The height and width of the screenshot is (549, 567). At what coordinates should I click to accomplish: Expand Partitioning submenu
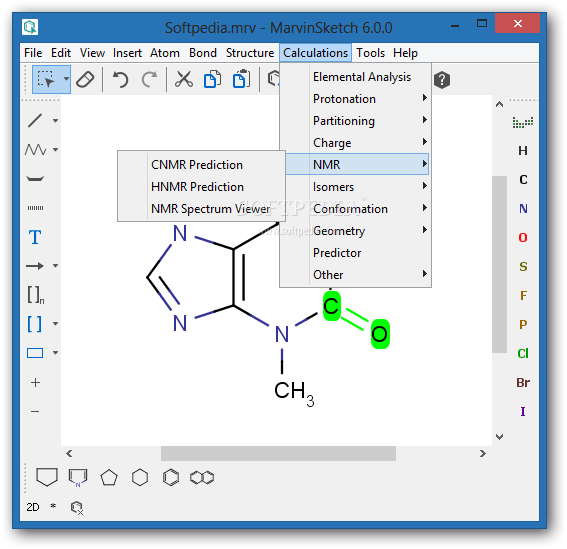point(355,121)
